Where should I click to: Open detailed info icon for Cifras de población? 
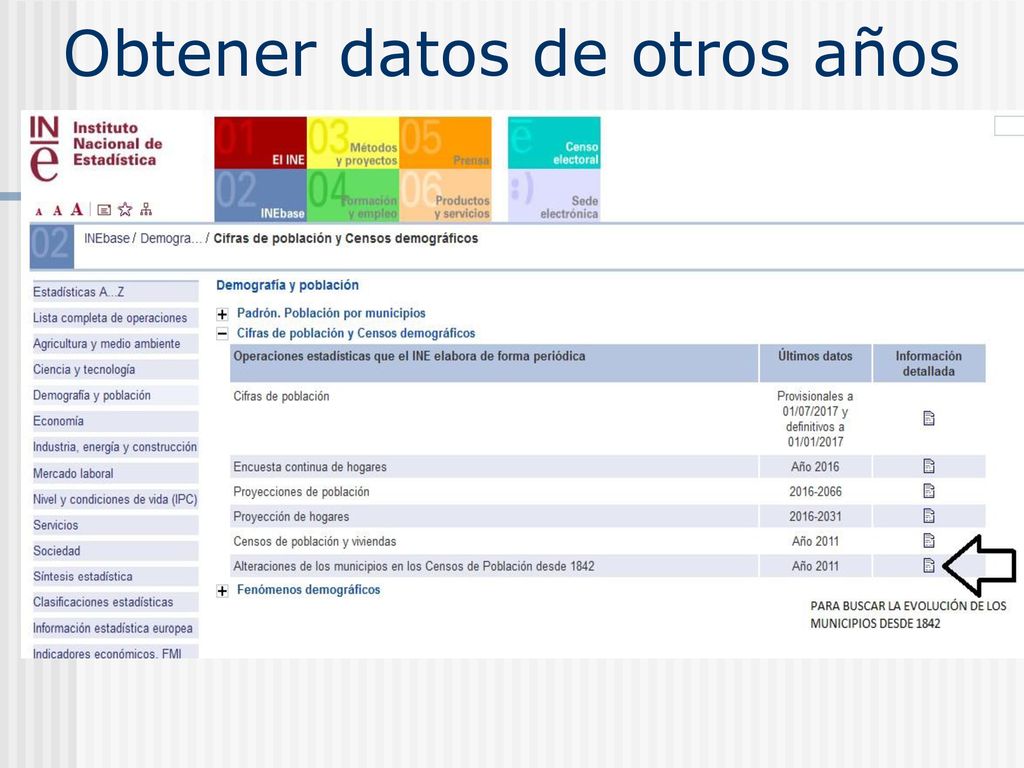[929, 418]
